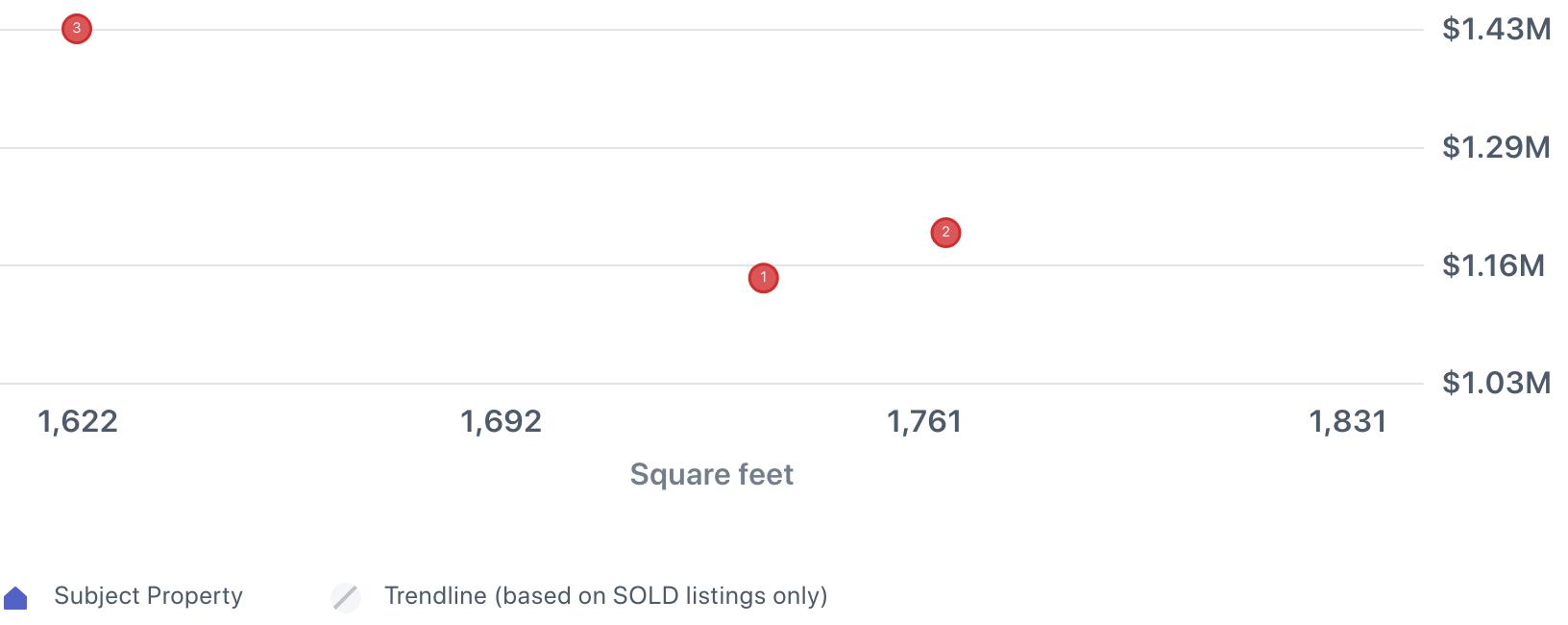
Task: Click the Square feet axis title
Action: click(711, 474)
